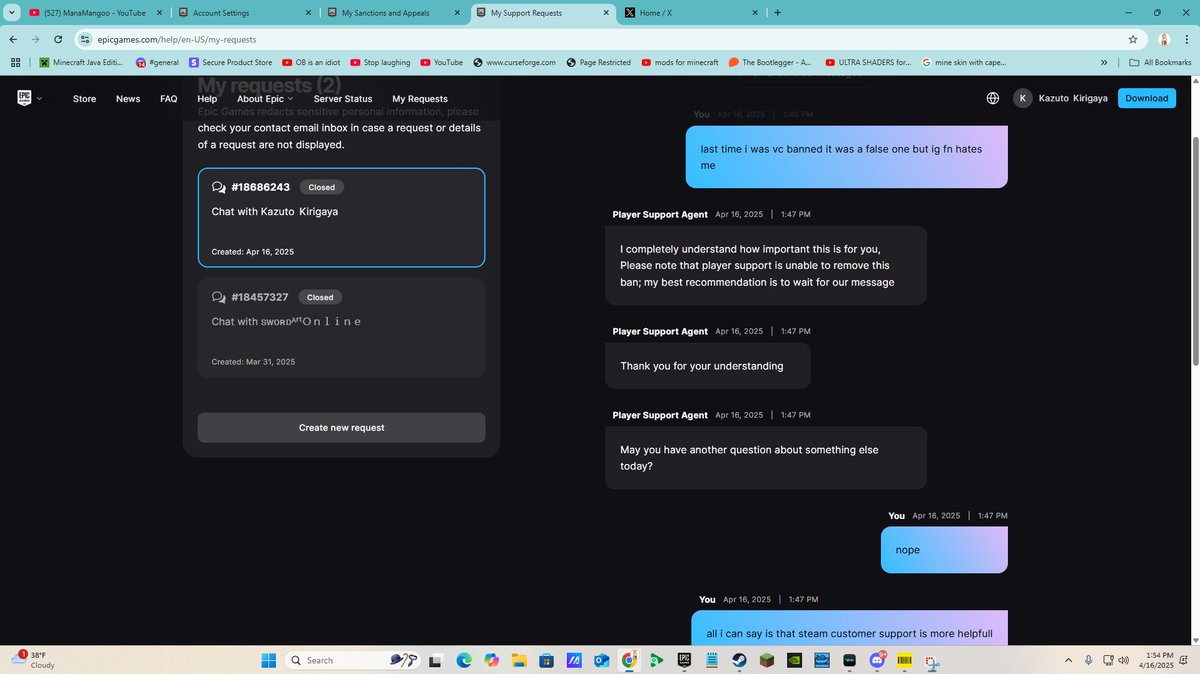Open the Stop laughing bookmark
The width and height of the screenshot is (1200, 674).
click(x=380, y=62)
